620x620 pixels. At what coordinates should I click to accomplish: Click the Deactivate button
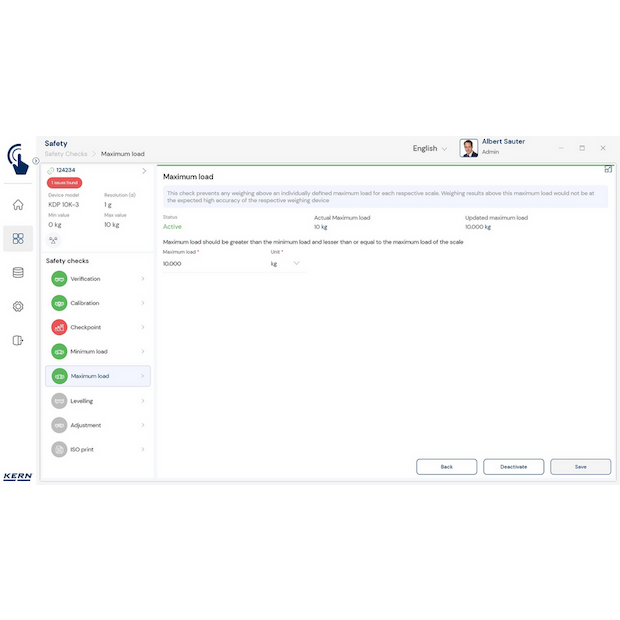[513, 467]
